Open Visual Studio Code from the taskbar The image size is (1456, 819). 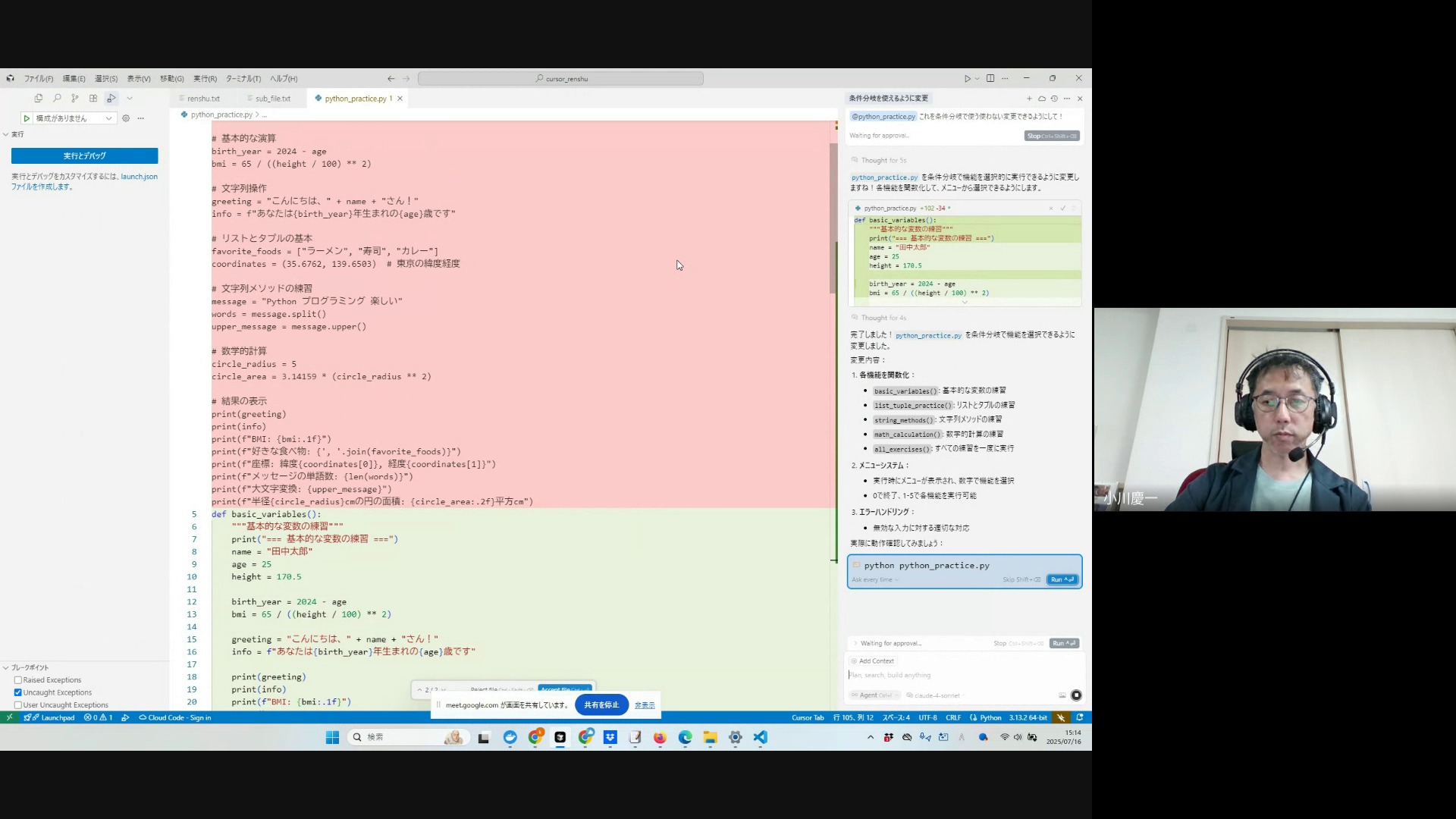point(761,737)
